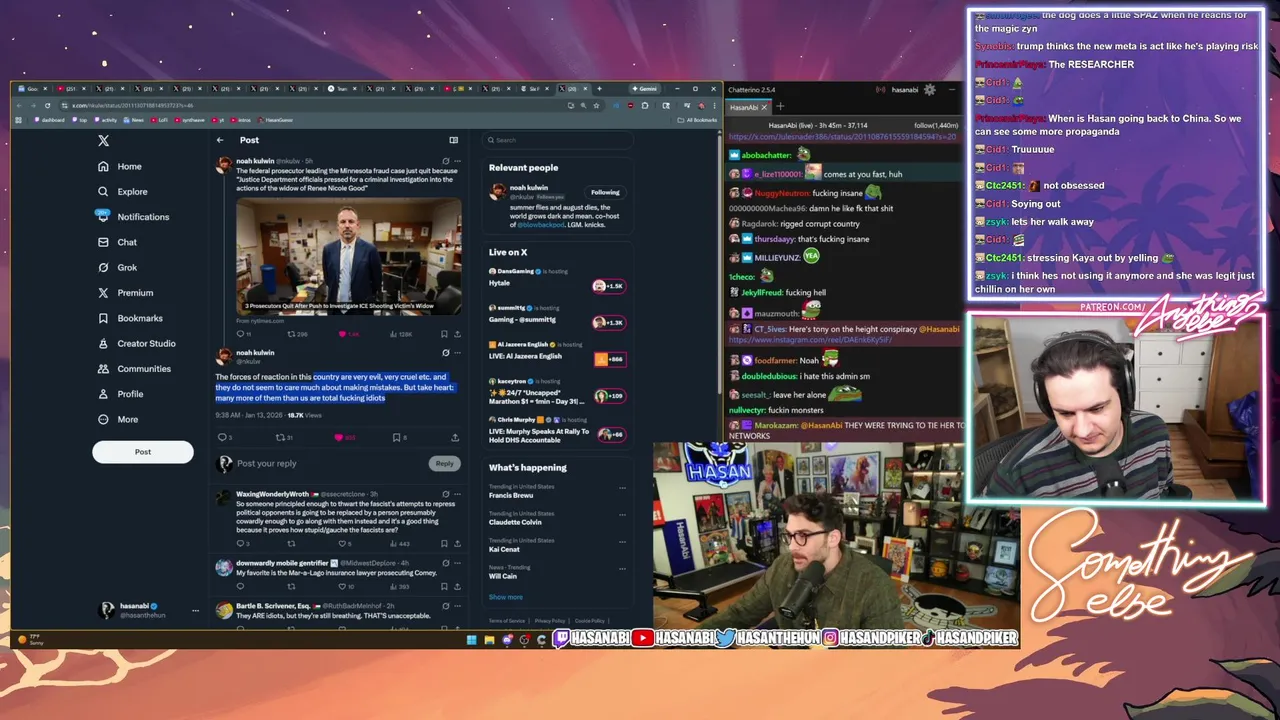1280x720 pixels.
Task: Open Communities in X sidebar
Action: click(x=134, y=368)
